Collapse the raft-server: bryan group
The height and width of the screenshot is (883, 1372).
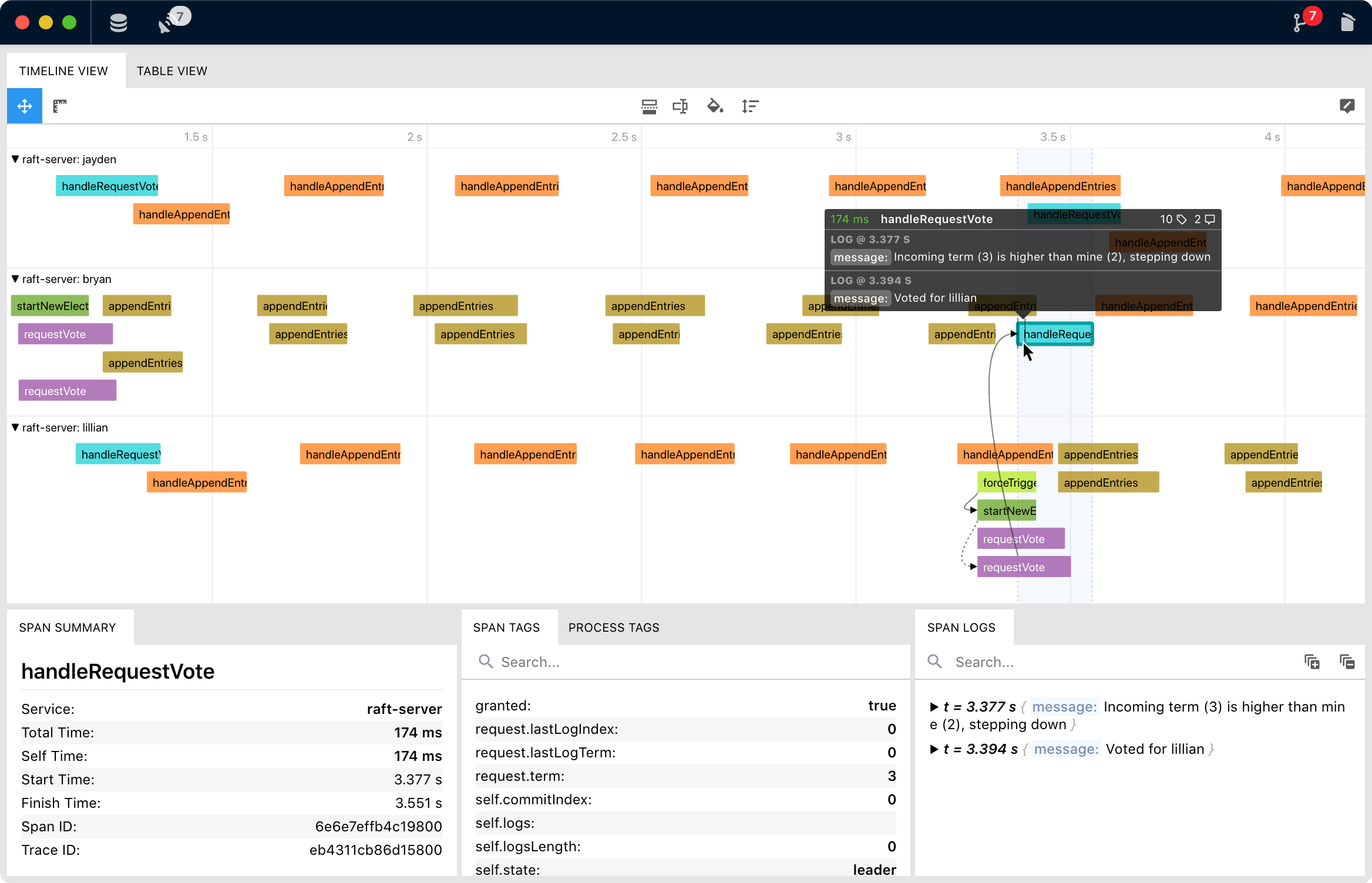pyautogui.click(x=15, y=279)
